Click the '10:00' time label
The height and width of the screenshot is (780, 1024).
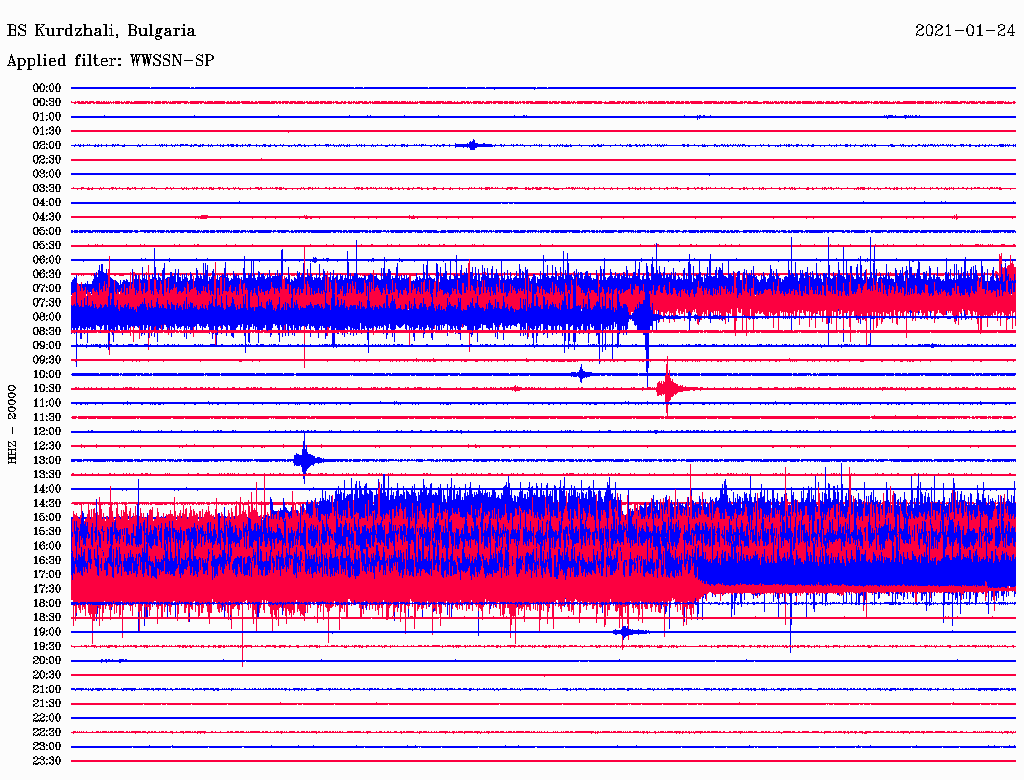point(47,374)
